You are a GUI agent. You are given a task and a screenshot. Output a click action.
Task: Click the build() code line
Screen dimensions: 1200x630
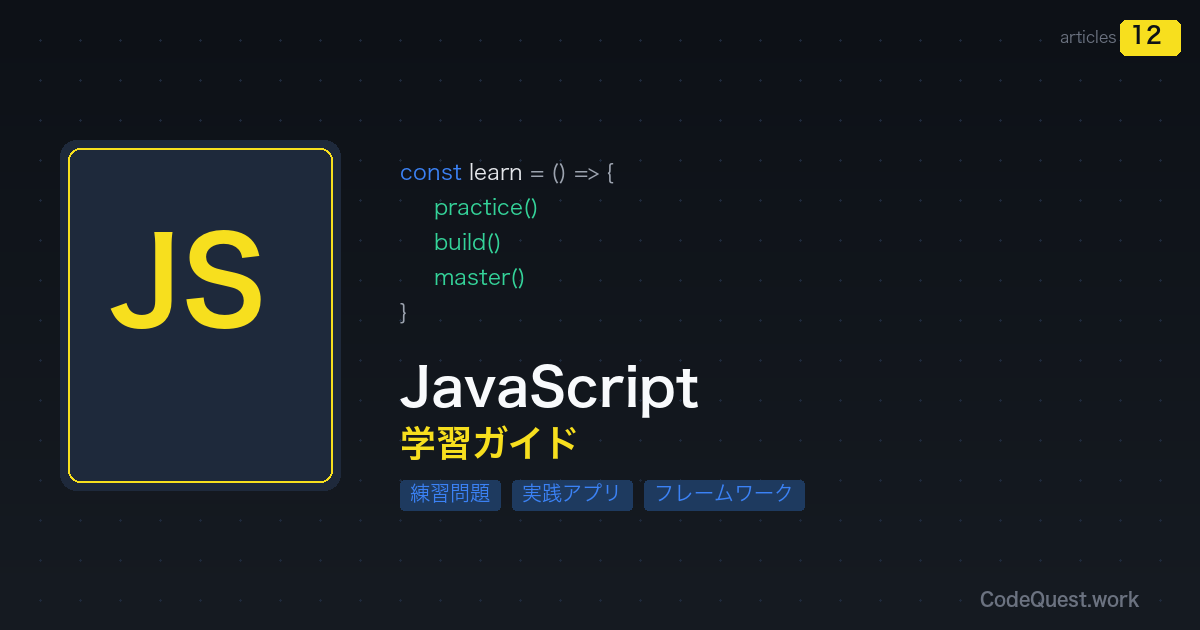point(467,242)
